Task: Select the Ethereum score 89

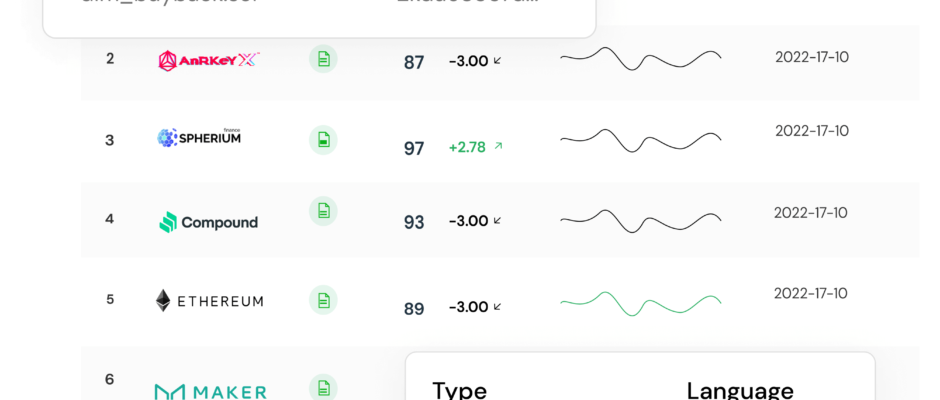Action: tap(414, 309)
